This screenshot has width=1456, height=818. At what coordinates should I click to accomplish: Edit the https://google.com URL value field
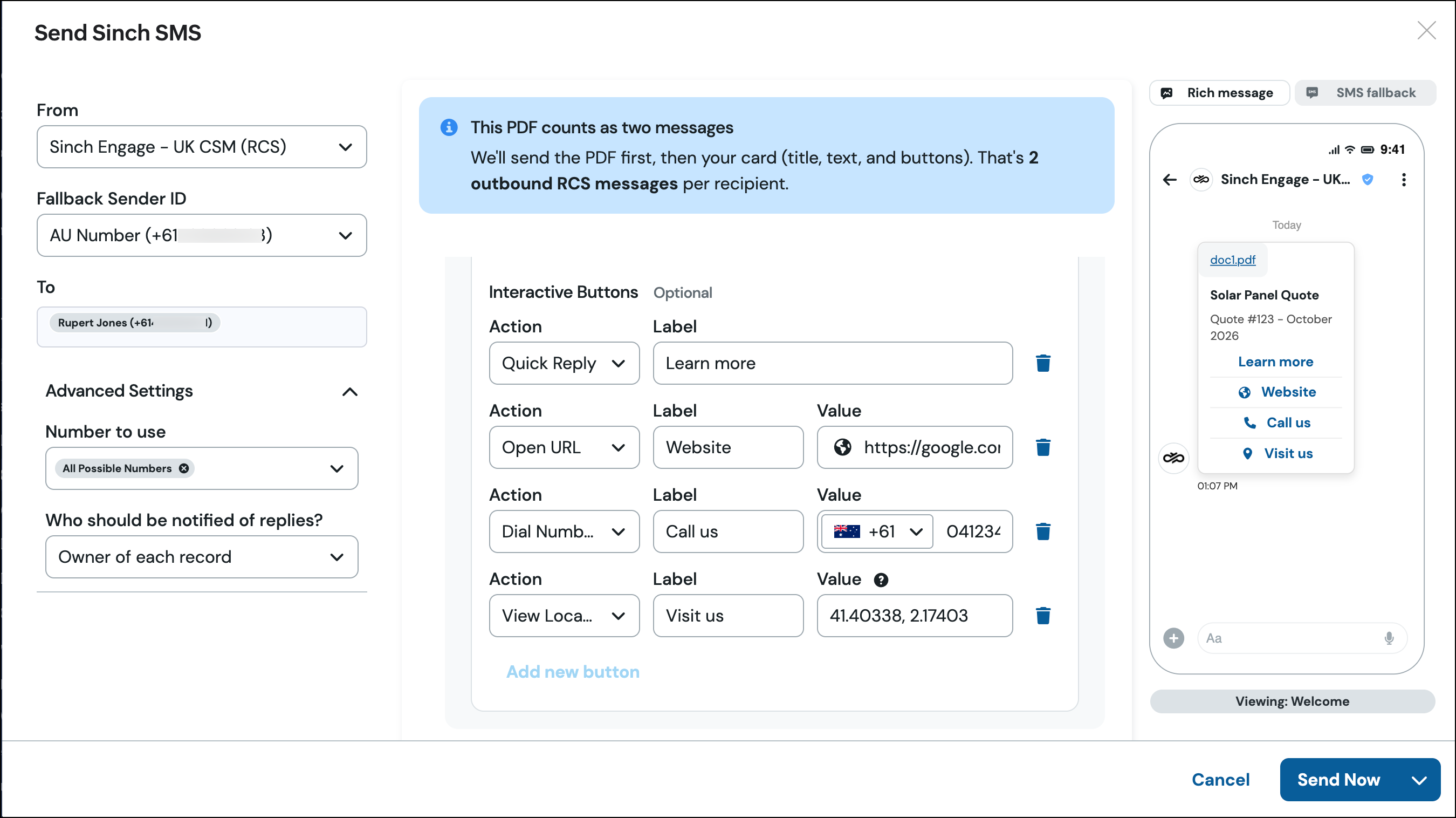pos(915,447)
